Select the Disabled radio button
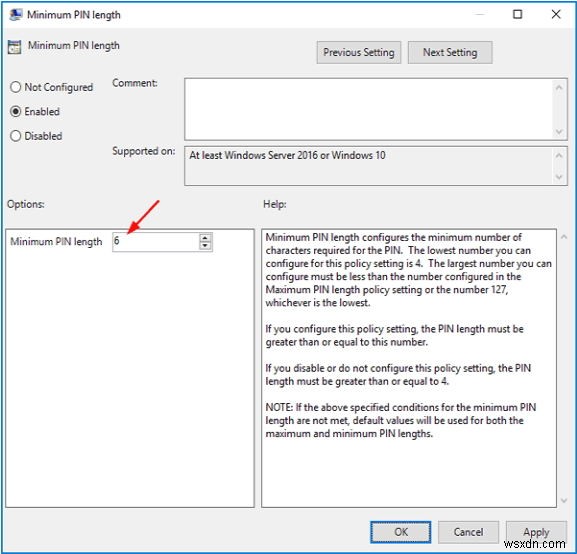Viewport: 577px width, 554px height. (36, 136)
